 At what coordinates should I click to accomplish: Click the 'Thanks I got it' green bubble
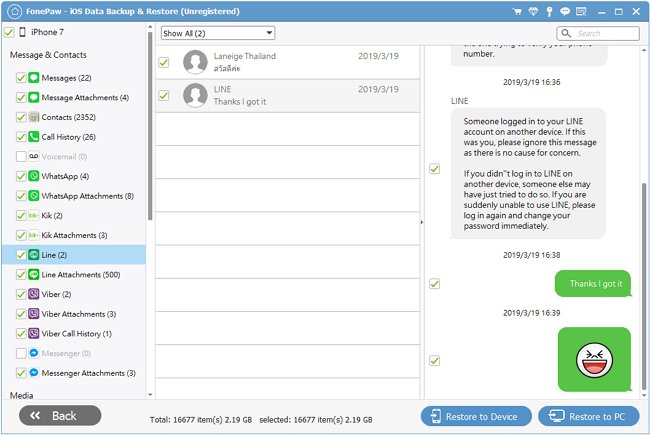coord(593,283)
